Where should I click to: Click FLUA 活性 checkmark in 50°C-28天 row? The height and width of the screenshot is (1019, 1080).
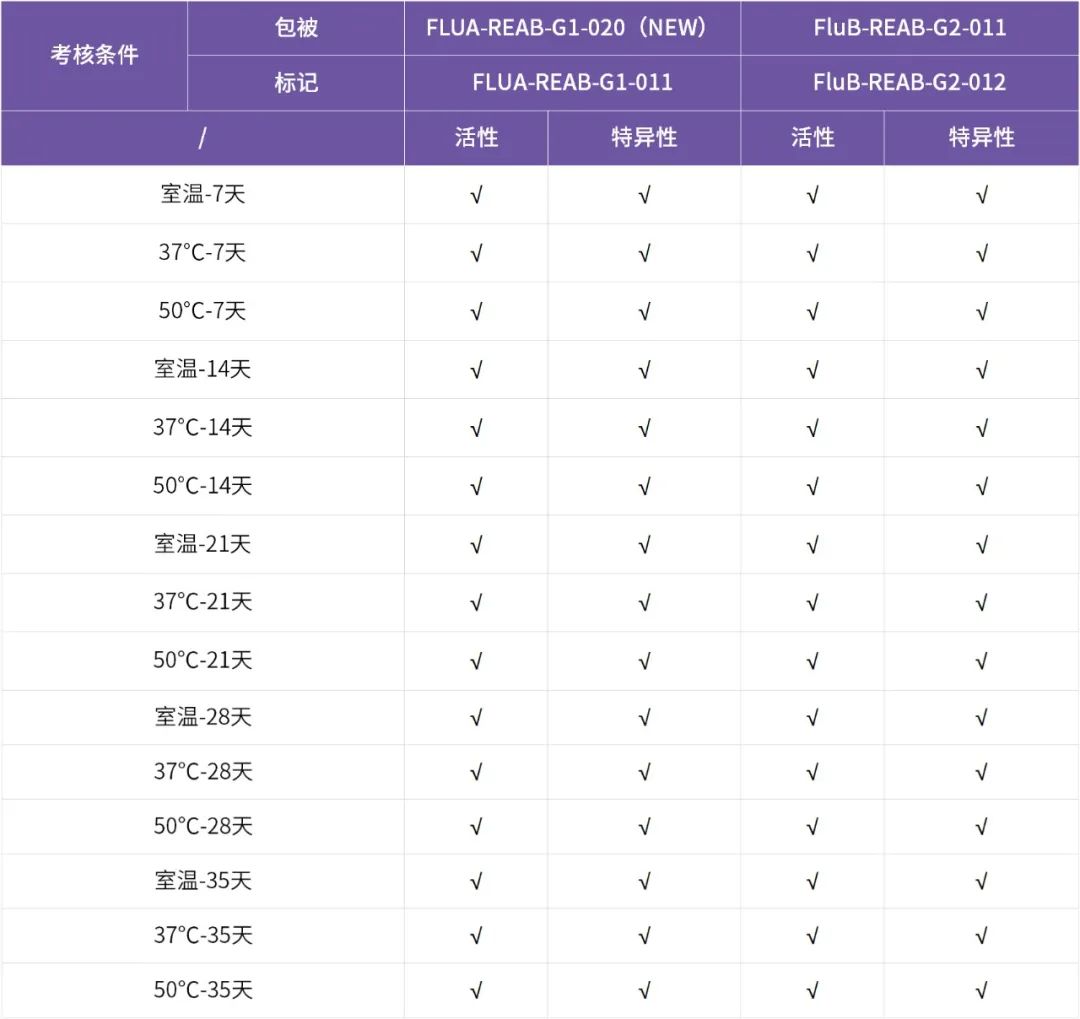(x=476, y=827)
